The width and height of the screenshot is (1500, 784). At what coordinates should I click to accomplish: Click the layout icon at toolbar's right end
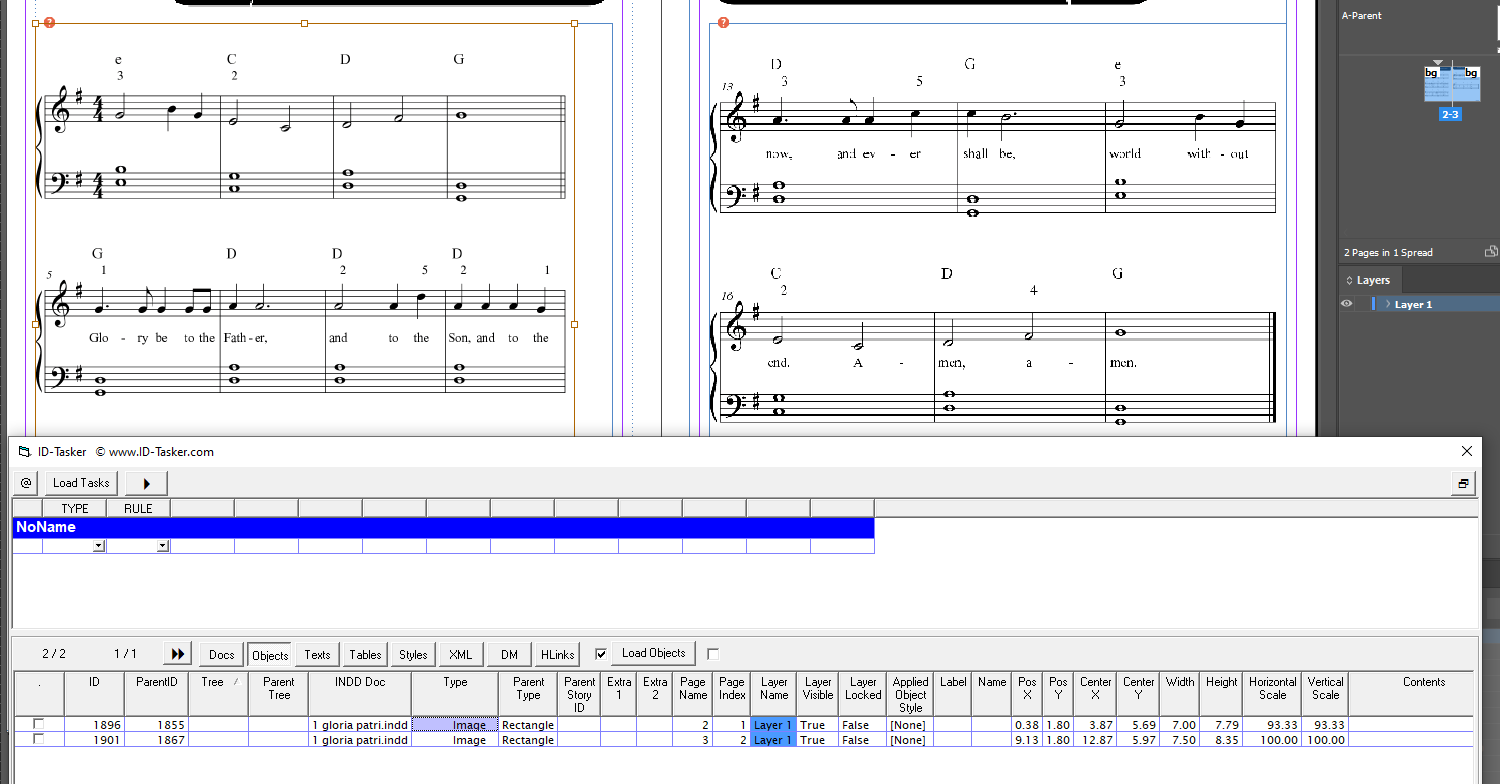[1463, 483]
